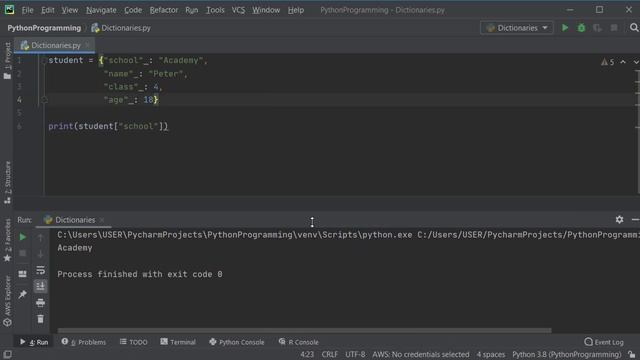
Task: Open the Refactor menu
Action: click(164, 10)
